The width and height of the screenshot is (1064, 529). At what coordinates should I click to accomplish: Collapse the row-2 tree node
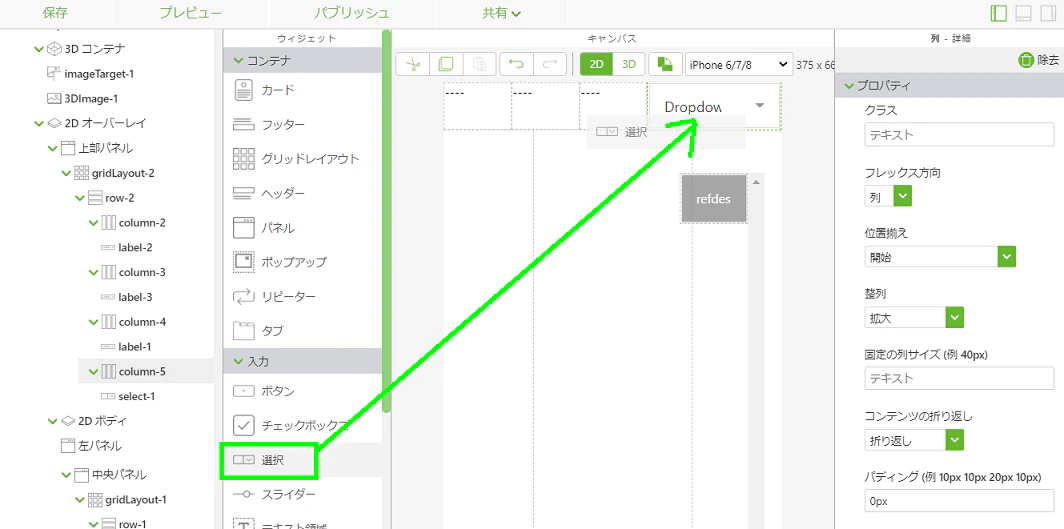(x=79, y=198)
